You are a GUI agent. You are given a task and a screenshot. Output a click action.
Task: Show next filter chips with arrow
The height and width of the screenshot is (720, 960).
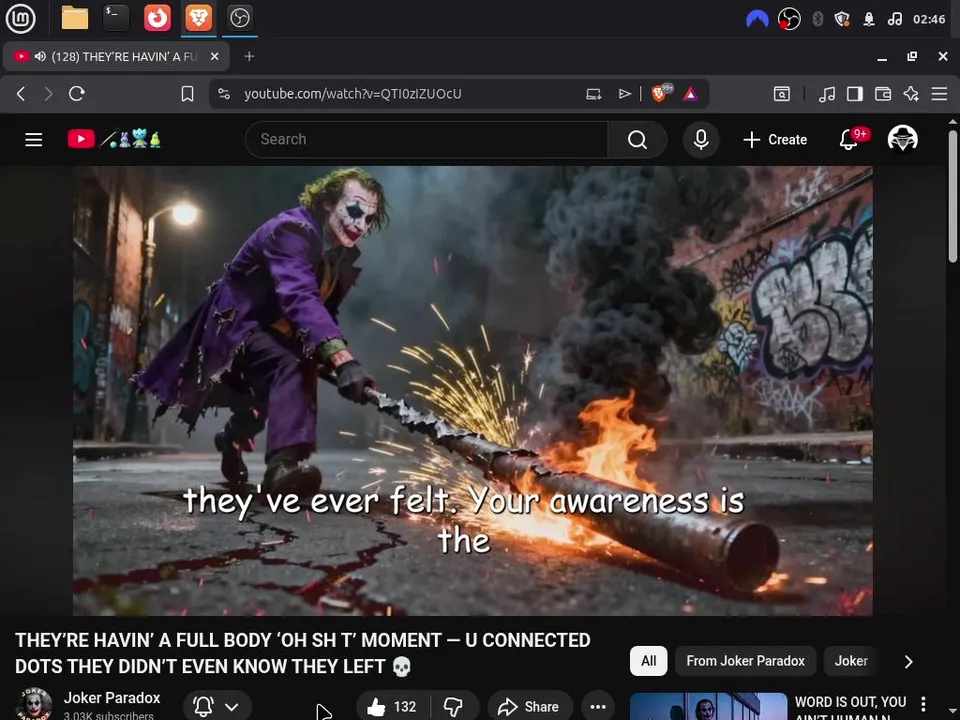(x=909, y=661)
